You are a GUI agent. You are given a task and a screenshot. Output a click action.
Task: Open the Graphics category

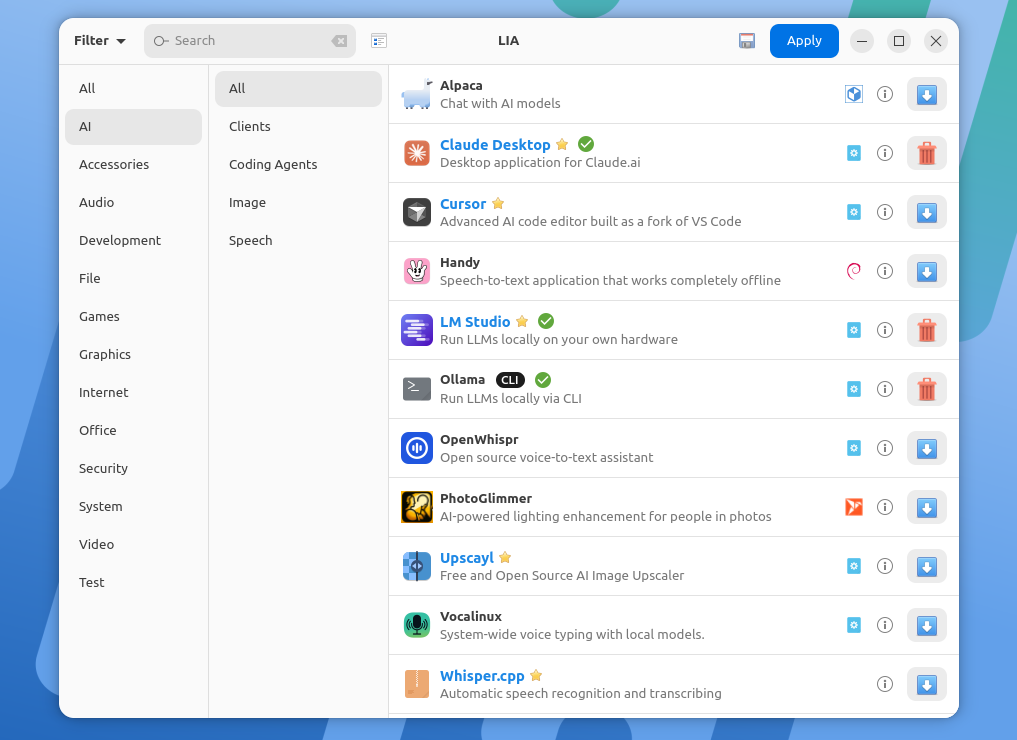click(x=133, y=354)
